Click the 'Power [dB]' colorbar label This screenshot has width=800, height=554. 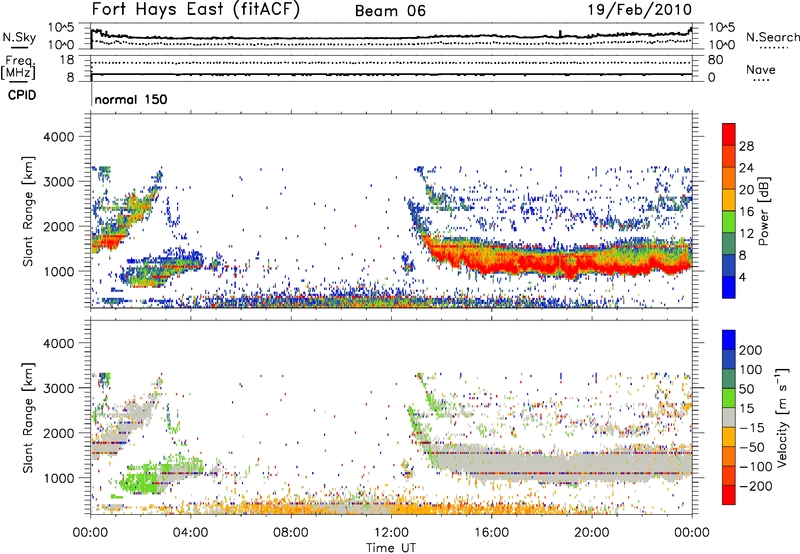[x=763, y=211]
